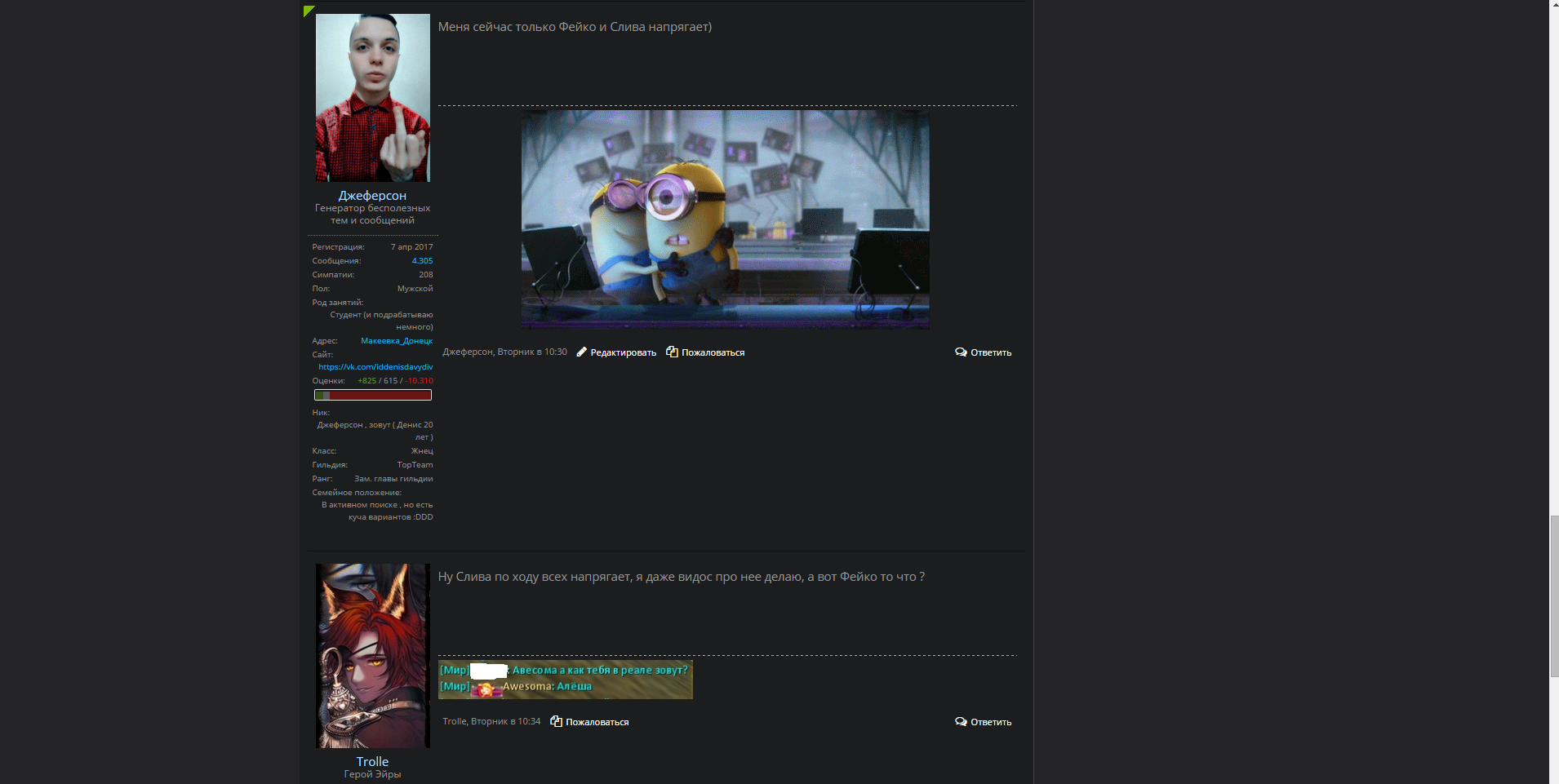Click the 'Генератор бесполезных тем и сообщений' title

click(x=372, y=214)
